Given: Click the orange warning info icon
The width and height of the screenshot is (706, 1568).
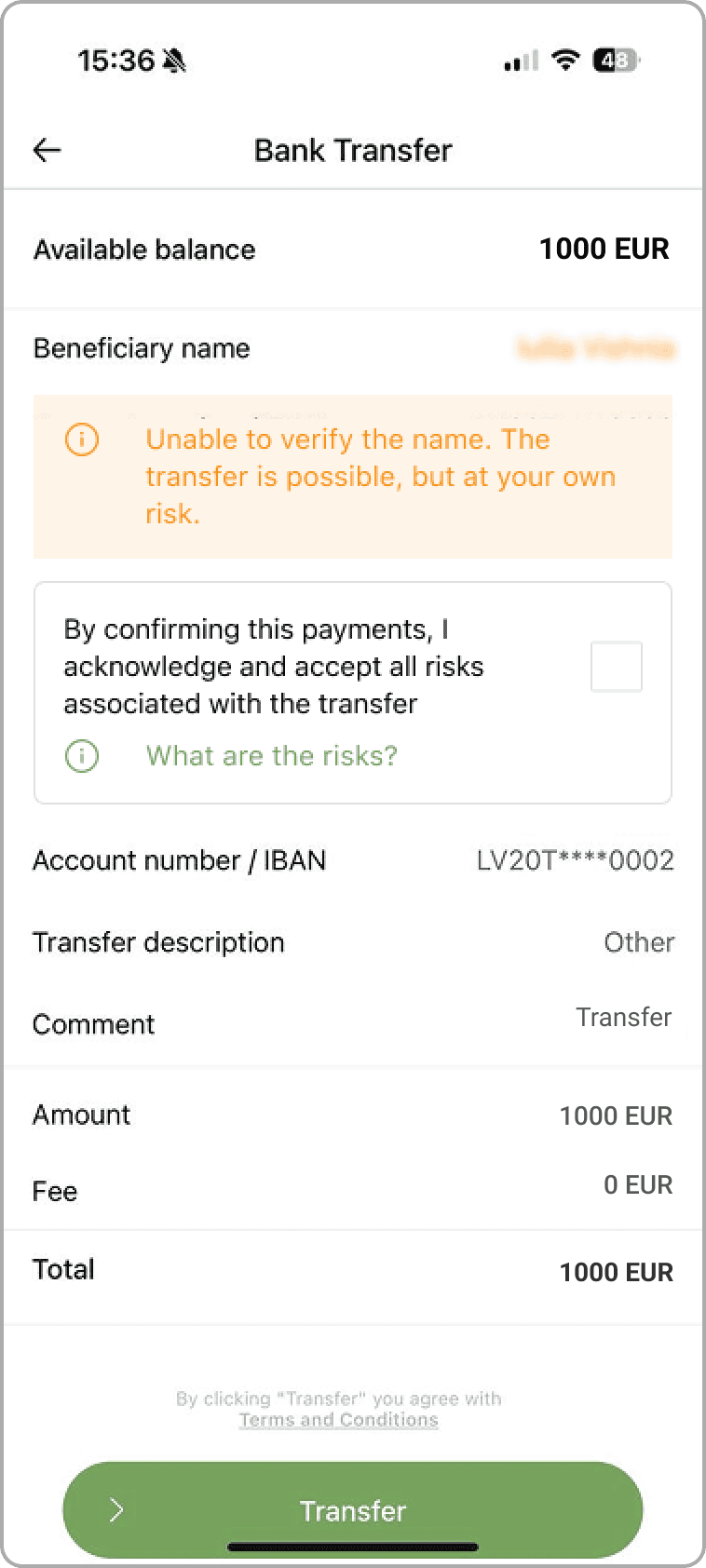Looking at the screenshot, I should tap(82, 439).
